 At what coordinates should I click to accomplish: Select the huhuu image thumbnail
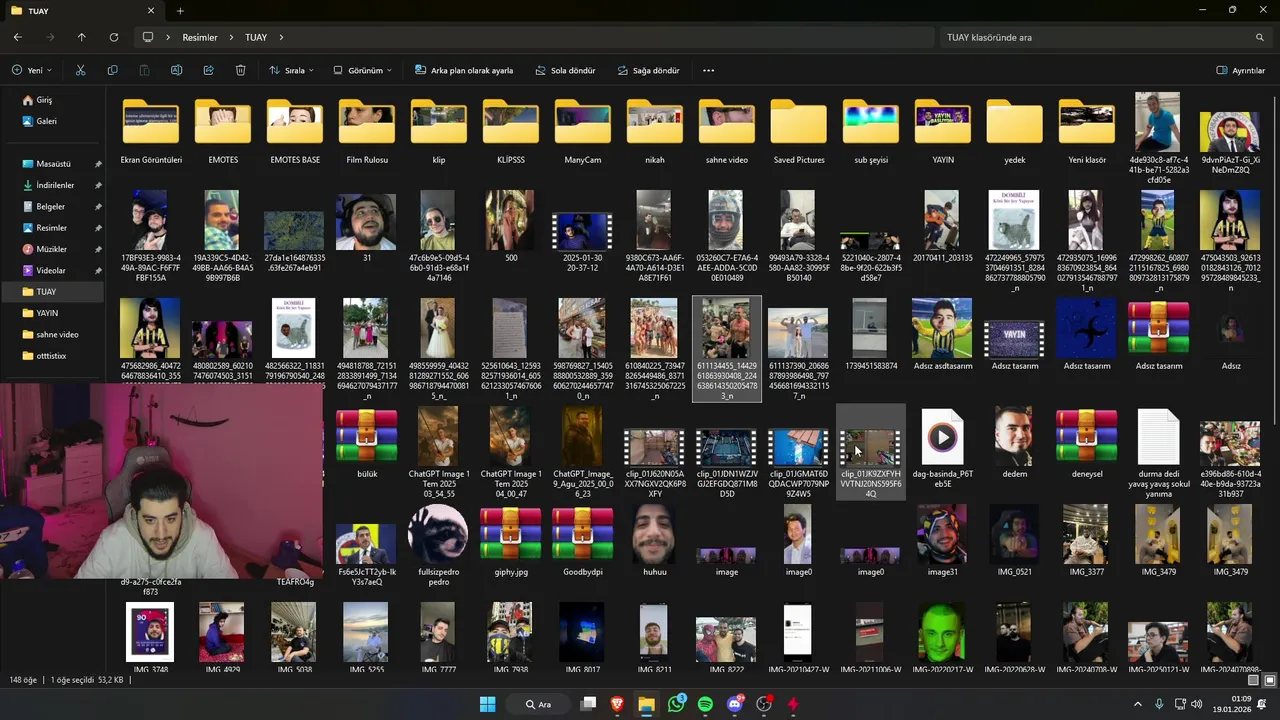(x=655, y=542)
